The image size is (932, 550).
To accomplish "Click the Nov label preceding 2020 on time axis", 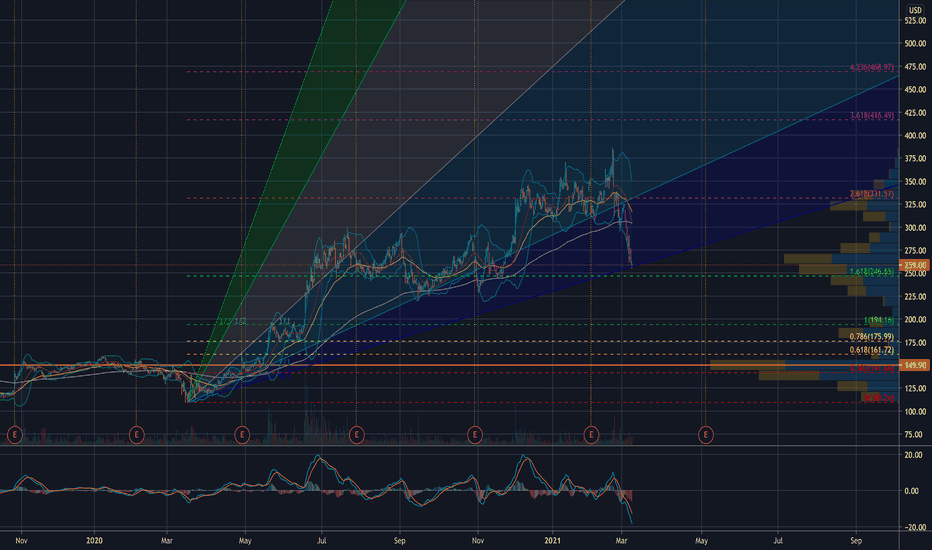I will coord(21,540).
